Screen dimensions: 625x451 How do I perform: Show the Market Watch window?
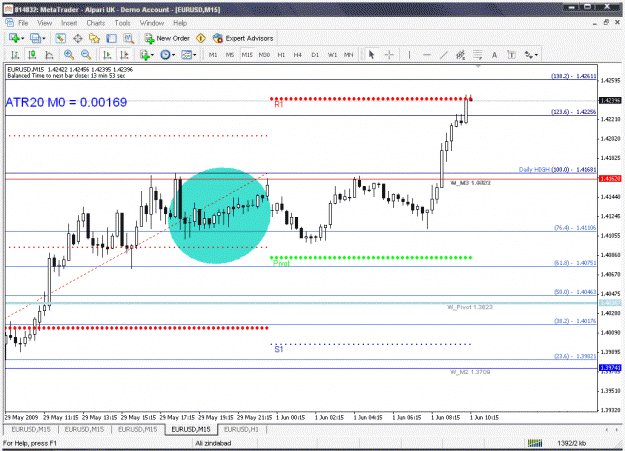pos(60,38)
